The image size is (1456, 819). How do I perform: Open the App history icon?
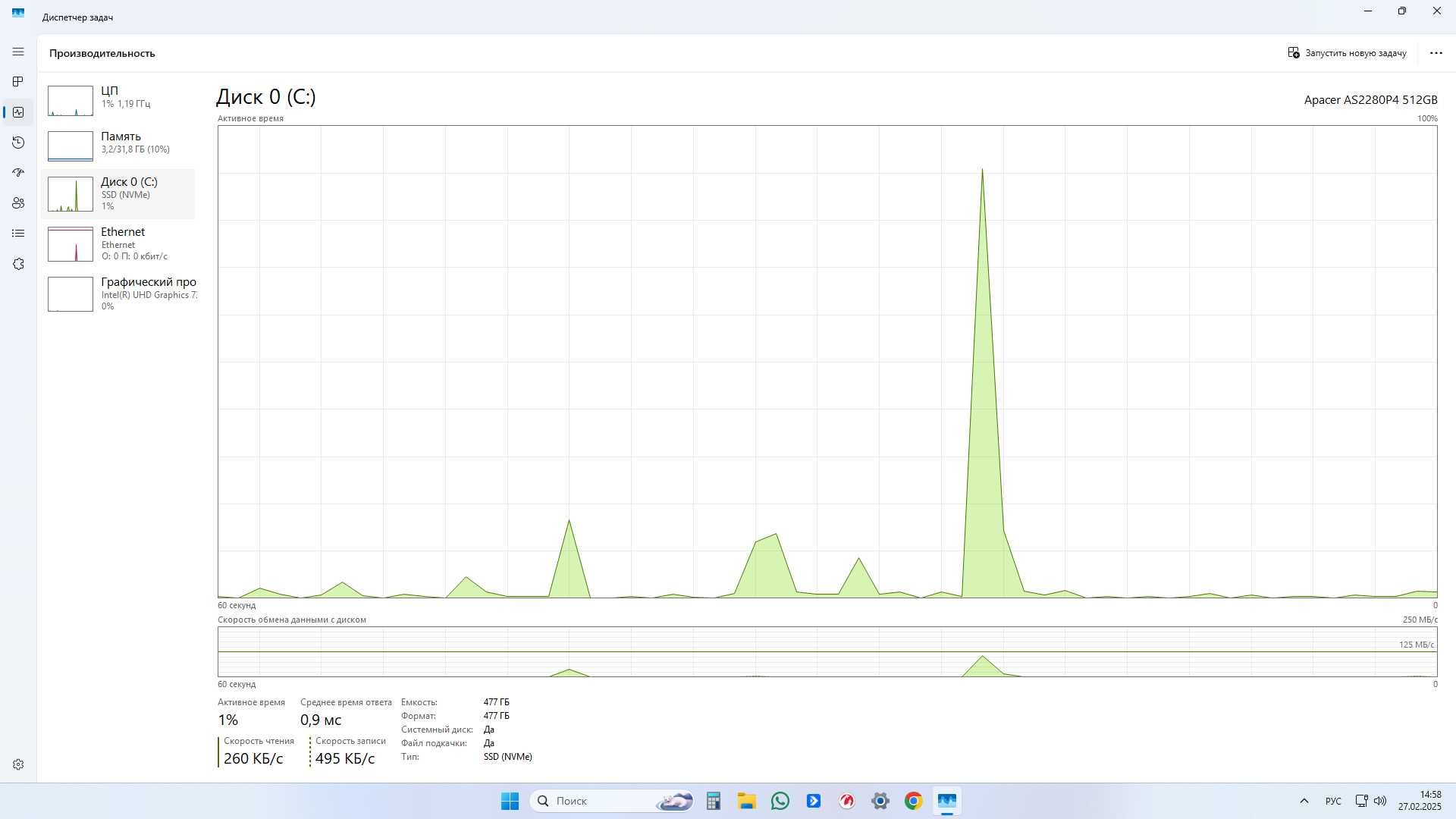(x=18, y=143)
